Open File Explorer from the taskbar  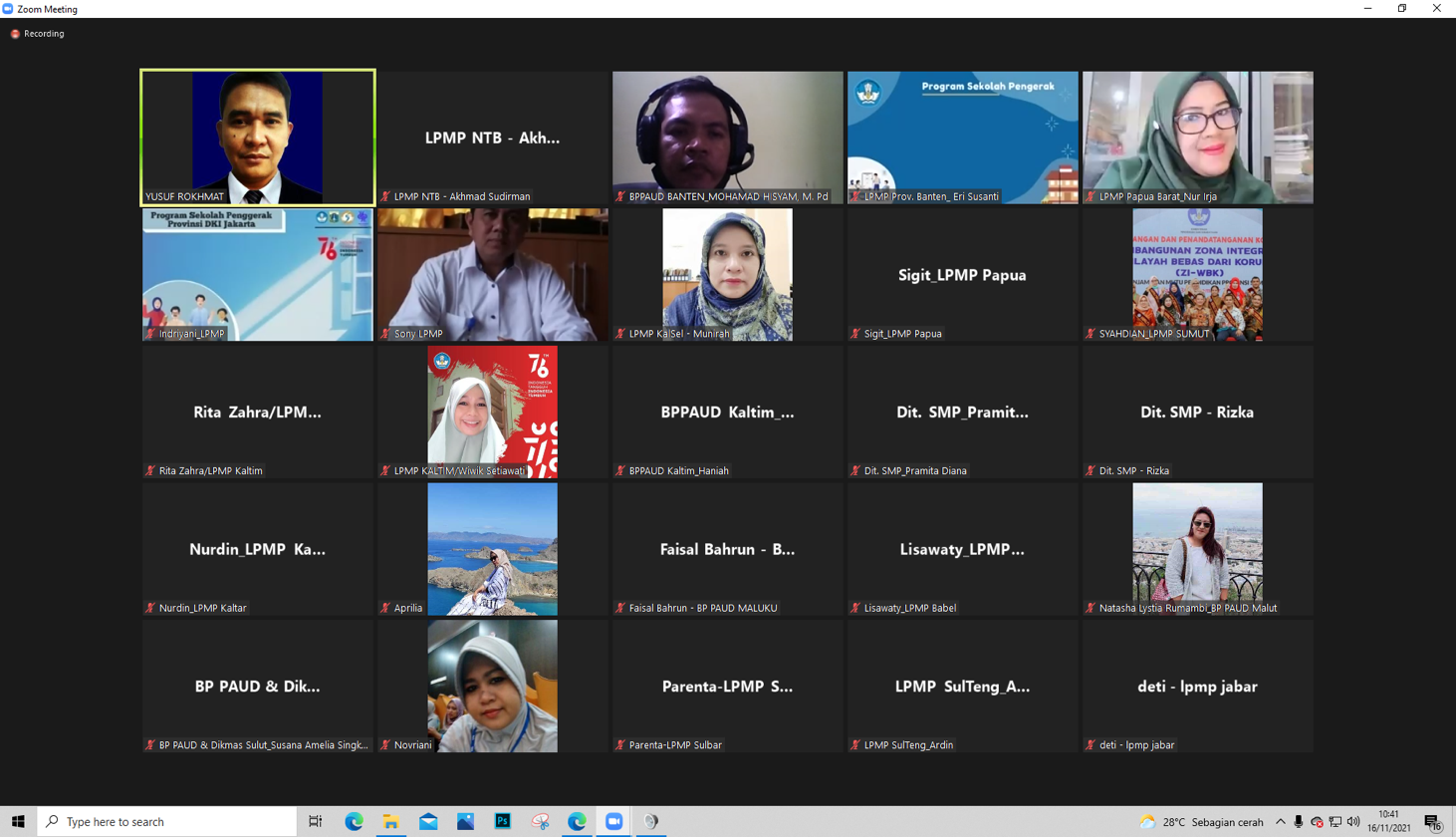point(391,821)
